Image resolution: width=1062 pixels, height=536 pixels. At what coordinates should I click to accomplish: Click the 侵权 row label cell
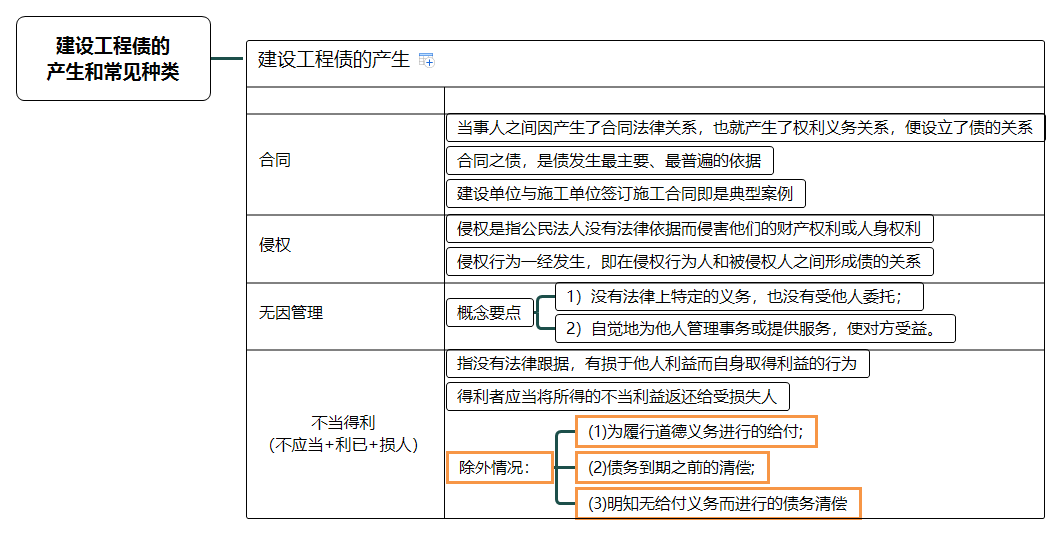click(275, 245)
